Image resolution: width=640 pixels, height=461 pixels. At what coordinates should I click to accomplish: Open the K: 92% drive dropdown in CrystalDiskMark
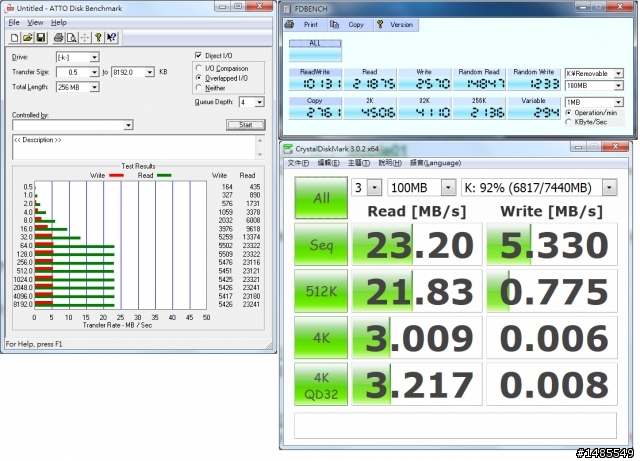(609, 188)
